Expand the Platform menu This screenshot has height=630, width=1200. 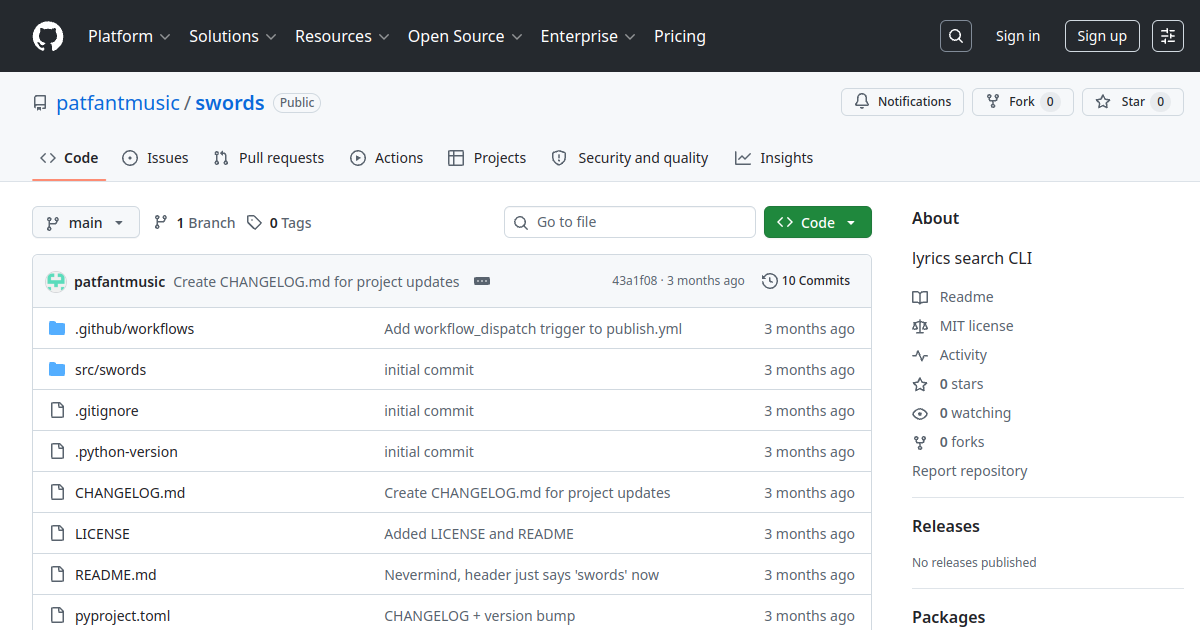coord(129,36)
